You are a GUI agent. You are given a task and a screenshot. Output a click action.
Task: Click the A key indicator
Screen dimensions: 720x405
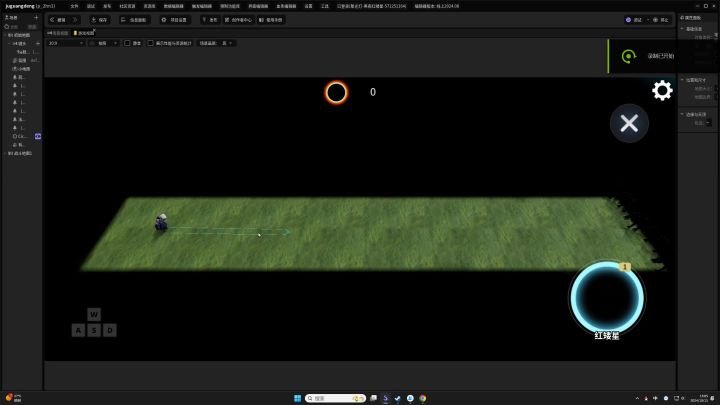pyautogui.click(x=78, y=330)
